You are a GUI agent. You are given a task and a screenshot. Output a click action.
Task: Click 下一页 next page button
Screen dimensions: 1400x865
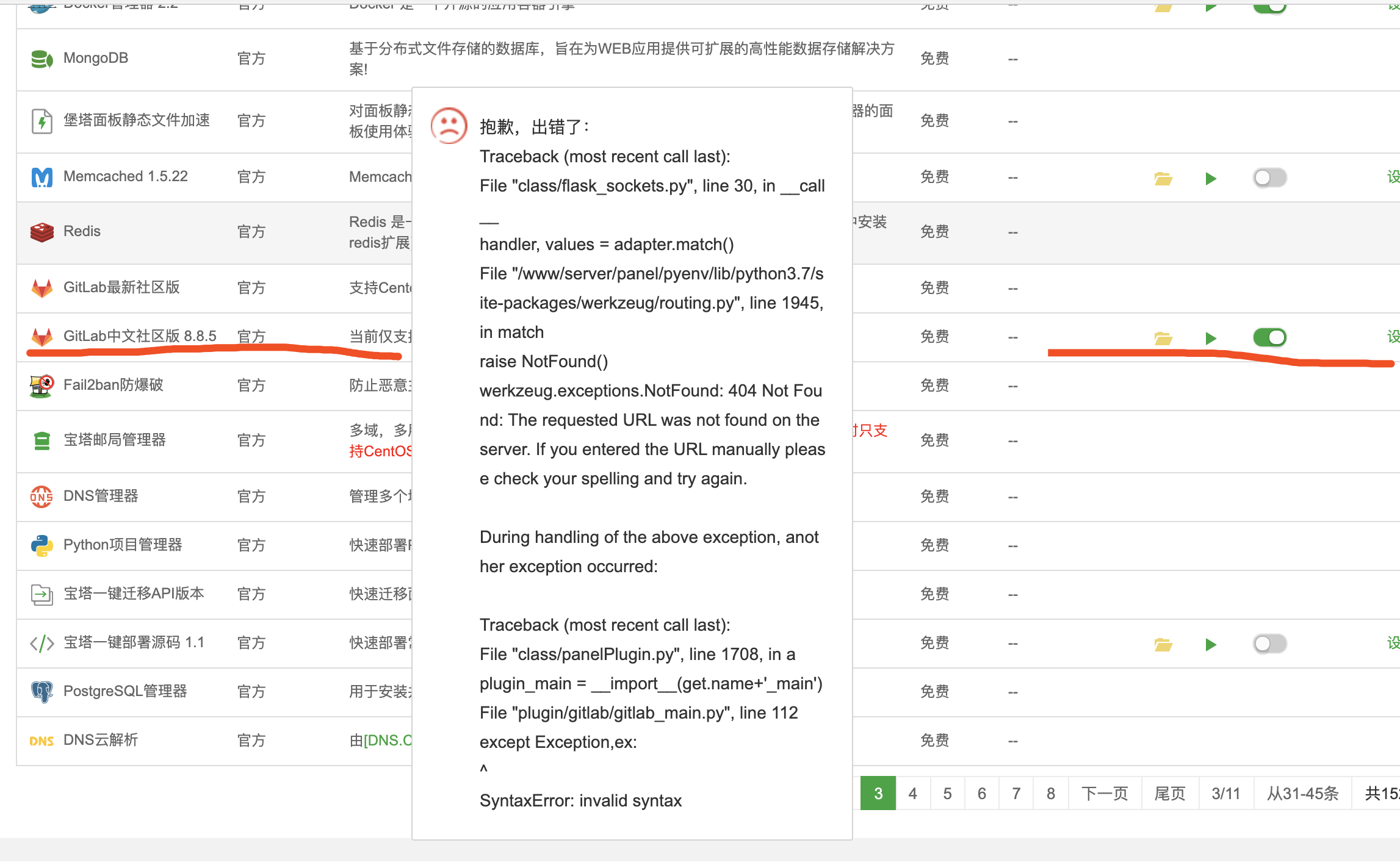[1105, 793]
